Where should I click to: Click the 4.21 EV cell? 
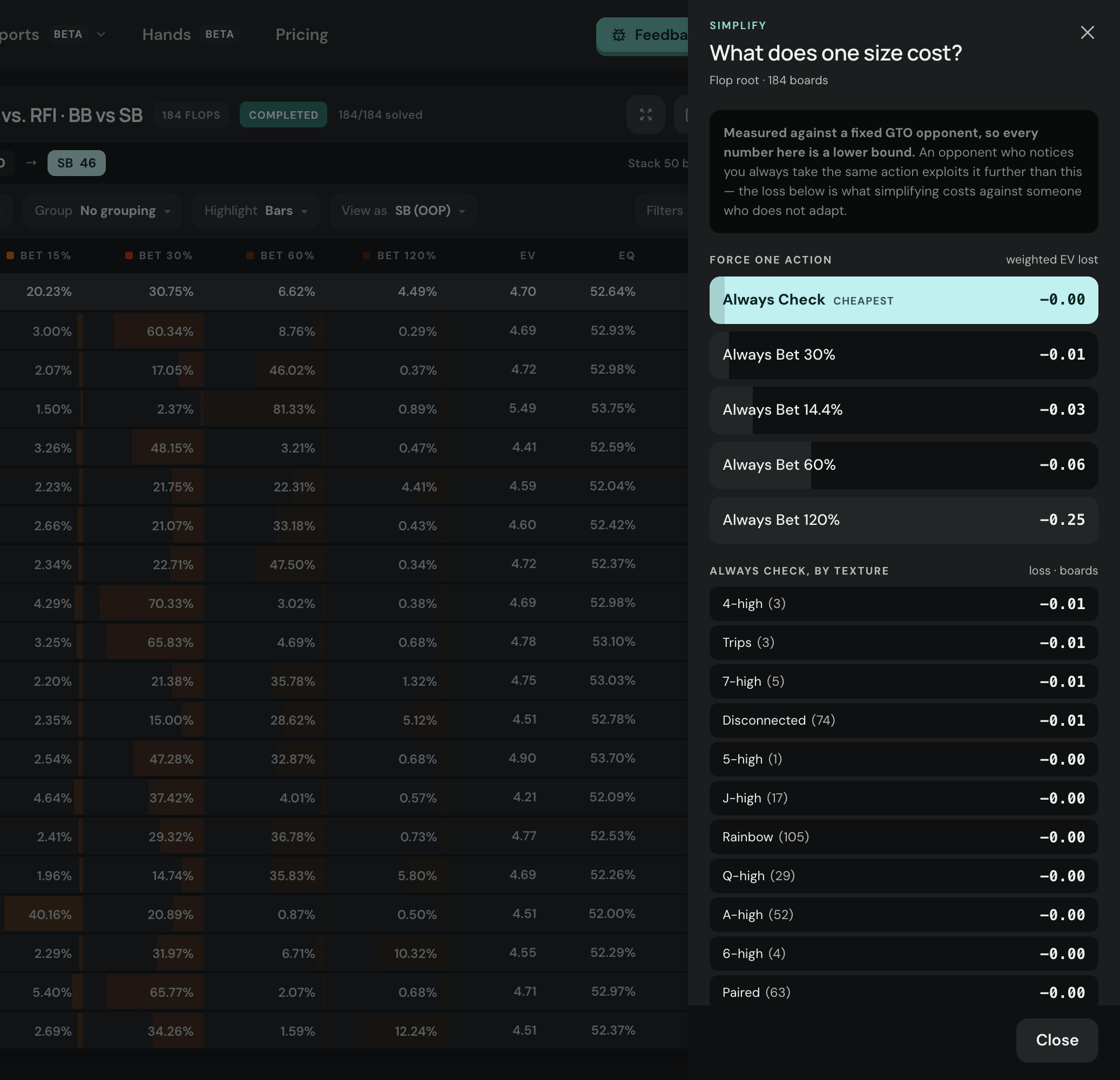coord(524,796)
